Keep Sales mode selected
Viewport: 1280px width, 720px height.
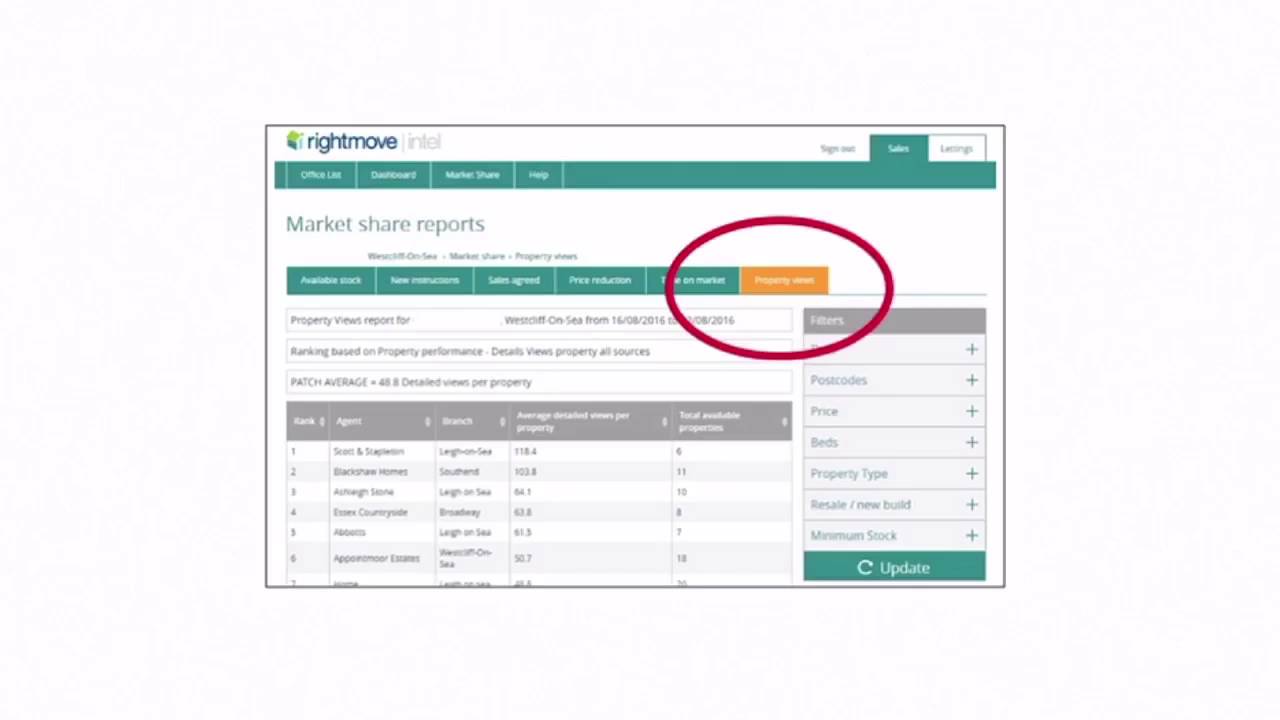coord(897,148)
